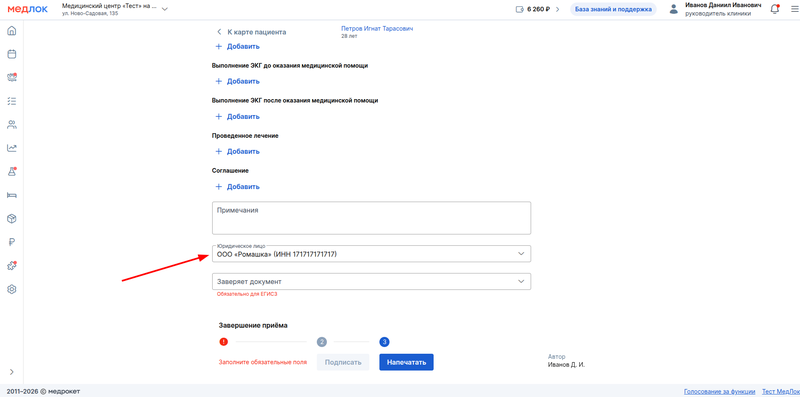Add entry under ЭКГ до оказания медицинской помощи
Image resolution: width=800 pixels, height=397 pixels.
click(238, 81)
